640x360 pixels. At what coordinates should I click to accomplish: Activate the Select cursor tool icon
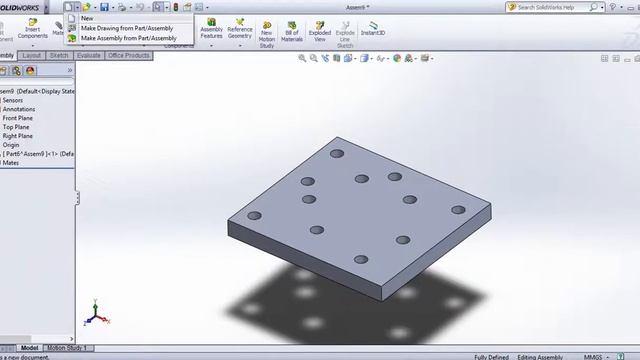[158, 7]
